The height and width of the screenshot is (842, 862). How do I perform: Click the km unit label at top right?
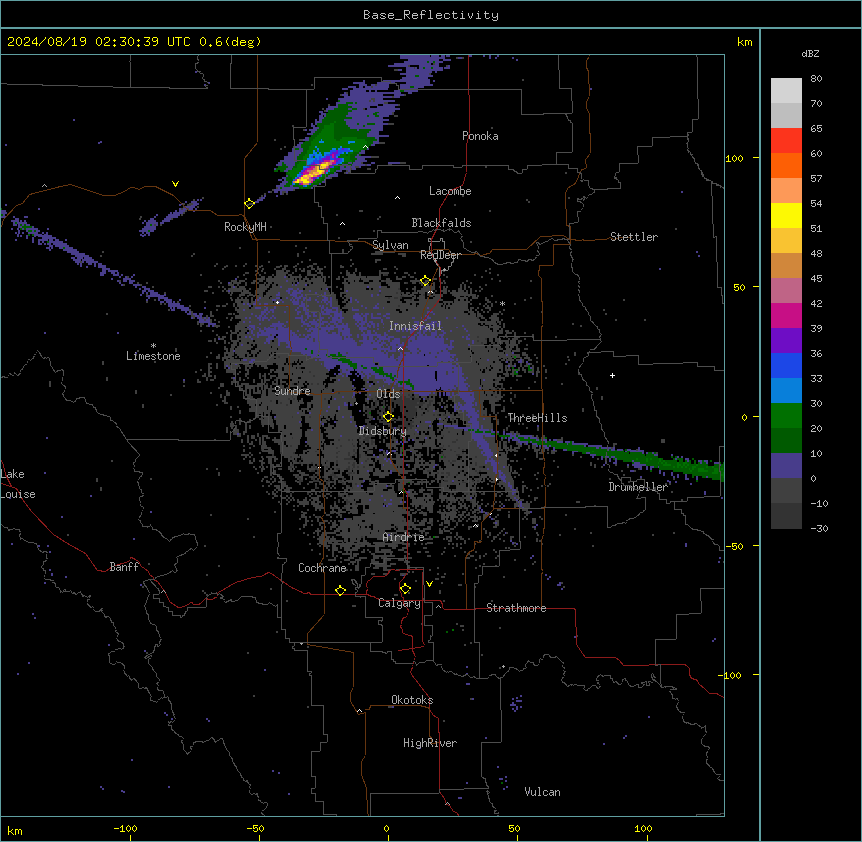(744, 42)
